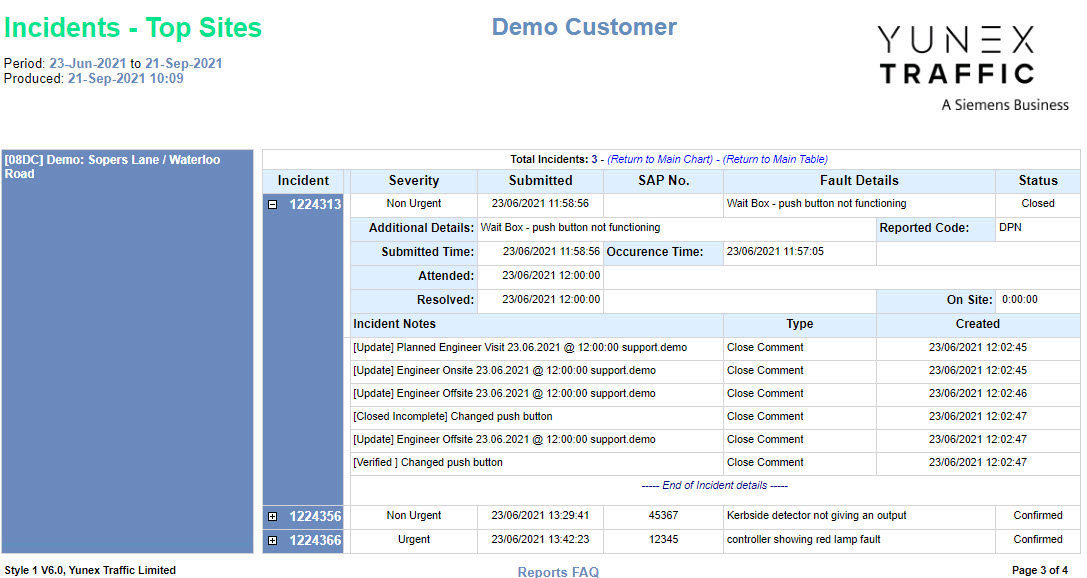Click the 'End of Incident details' text
This screenshot has height=578, width=1087.
tap(715, 485)
